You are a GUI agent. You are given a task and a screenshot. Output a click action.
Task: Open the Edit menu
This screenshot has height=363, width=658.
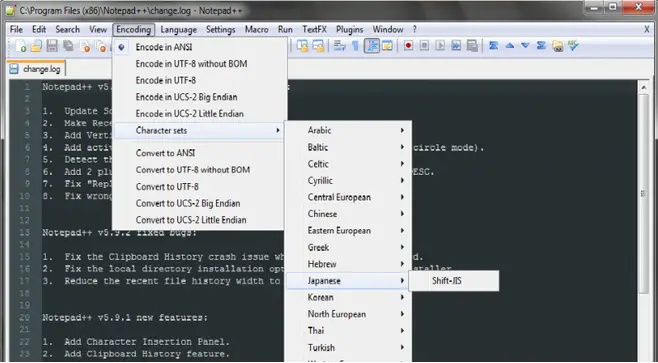[39, 29]
